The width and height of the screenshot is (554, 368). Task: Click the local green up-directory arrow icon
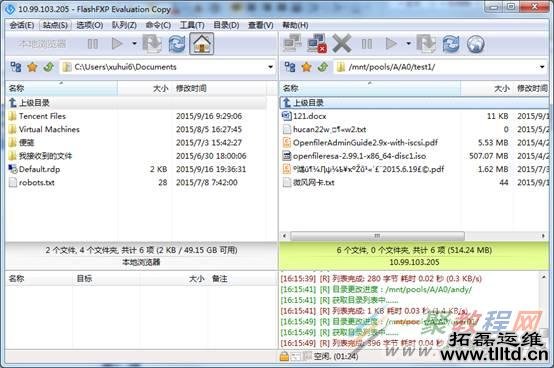tap(48, 67)
